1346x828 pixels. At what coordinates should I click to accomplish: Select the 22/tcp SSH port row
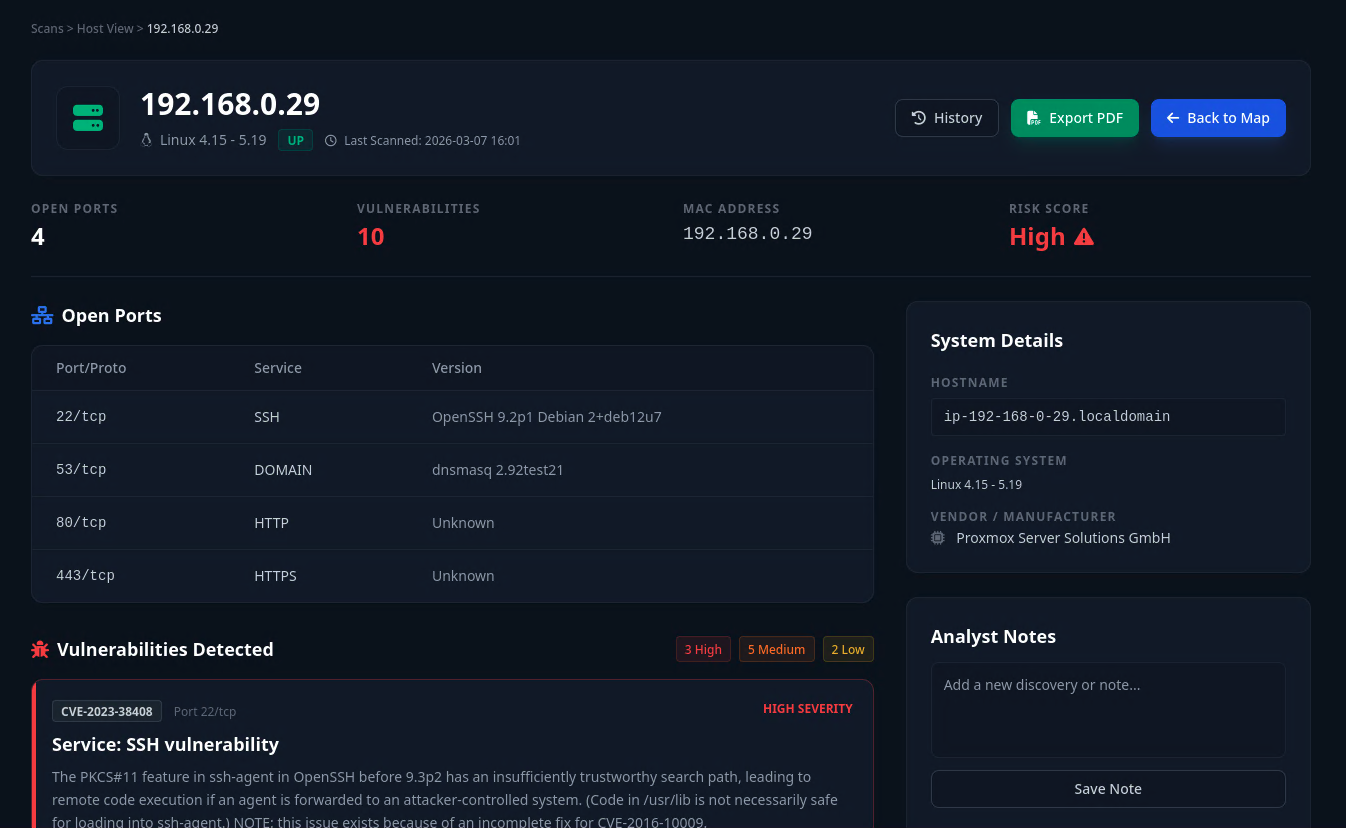coord(452,417)
